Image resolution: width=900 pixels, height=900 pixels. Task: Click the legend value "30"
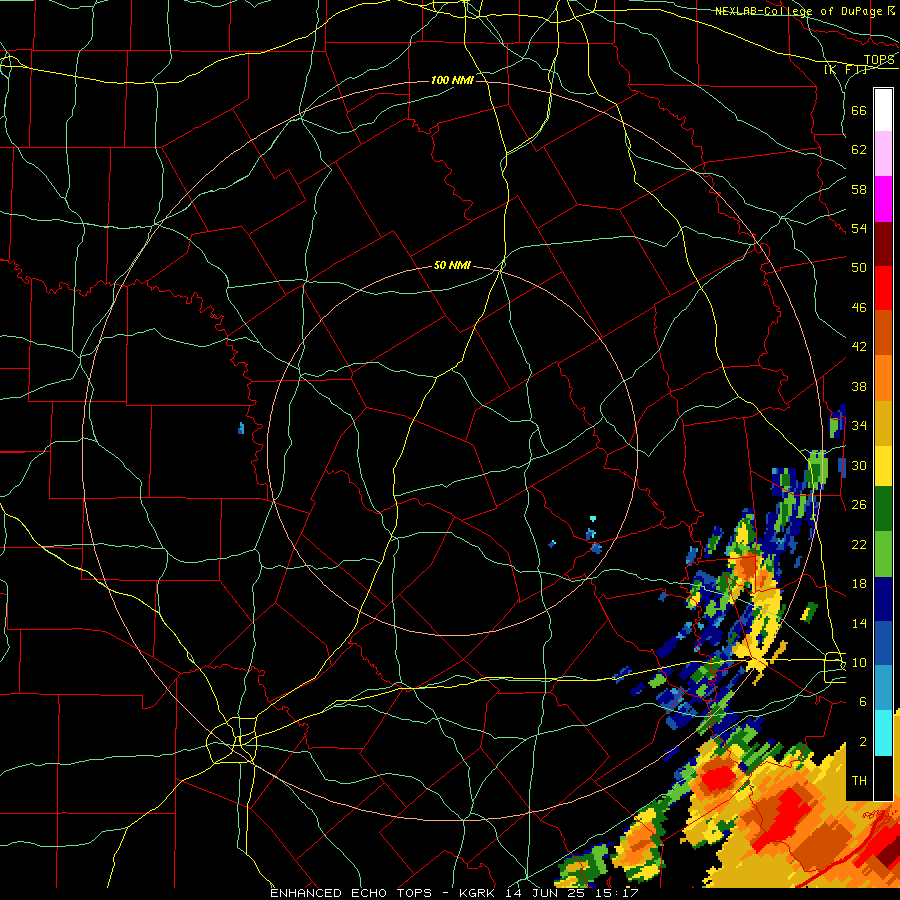click(x=859, y=465)
